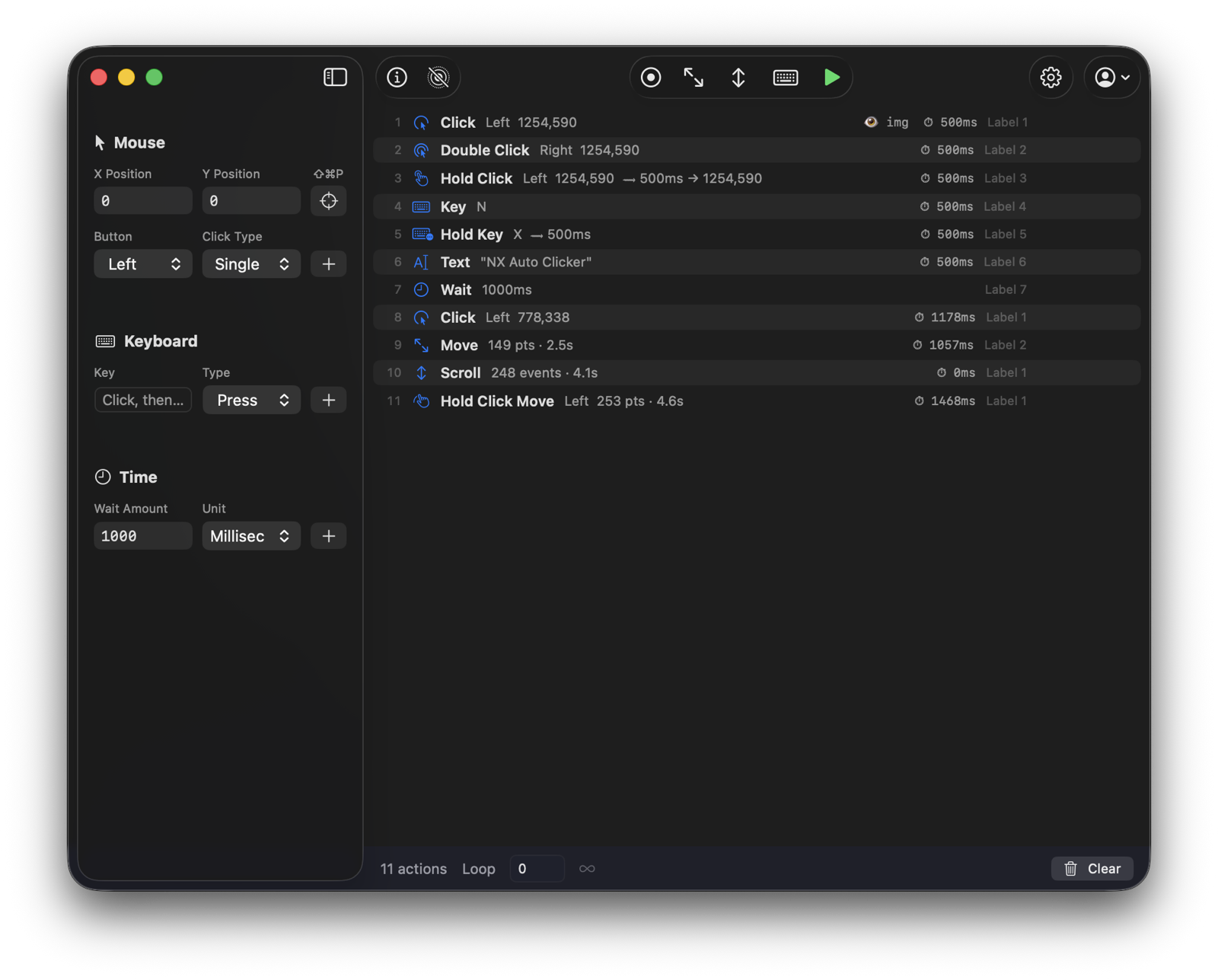Add wait action with plus button
Image resolution: width=1218 pixels, height=980 pixels.
[x=328, y=535]
